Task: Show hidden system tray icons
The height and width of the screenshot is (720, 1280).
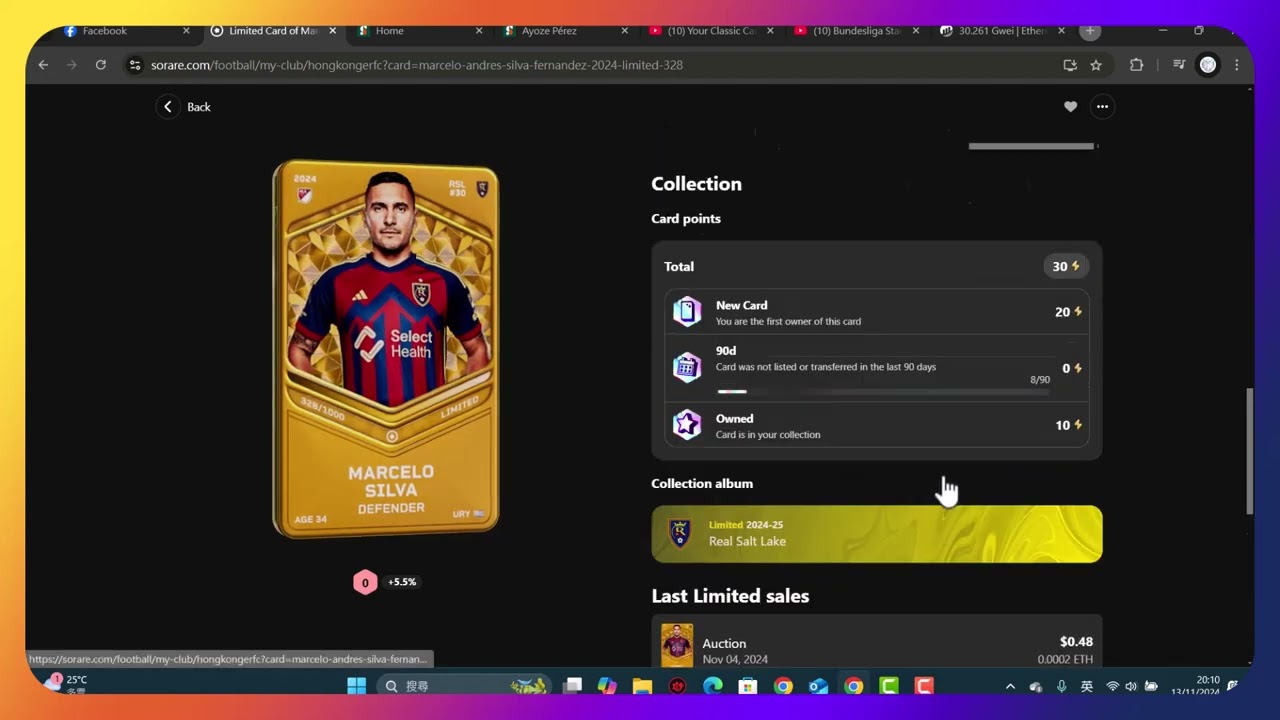Action: [x=1010, y=686]
